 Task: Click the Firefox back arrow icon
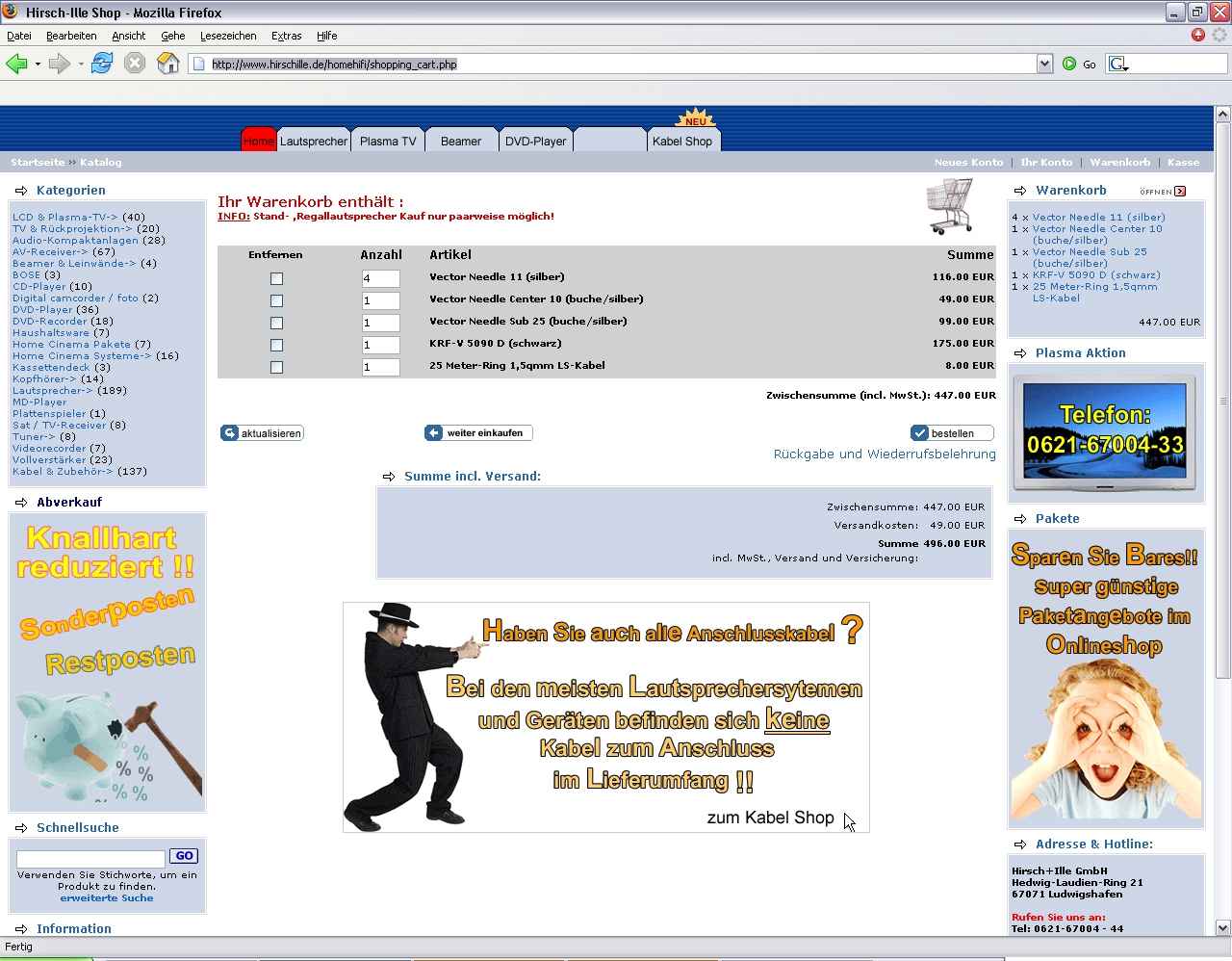point(16,64)
